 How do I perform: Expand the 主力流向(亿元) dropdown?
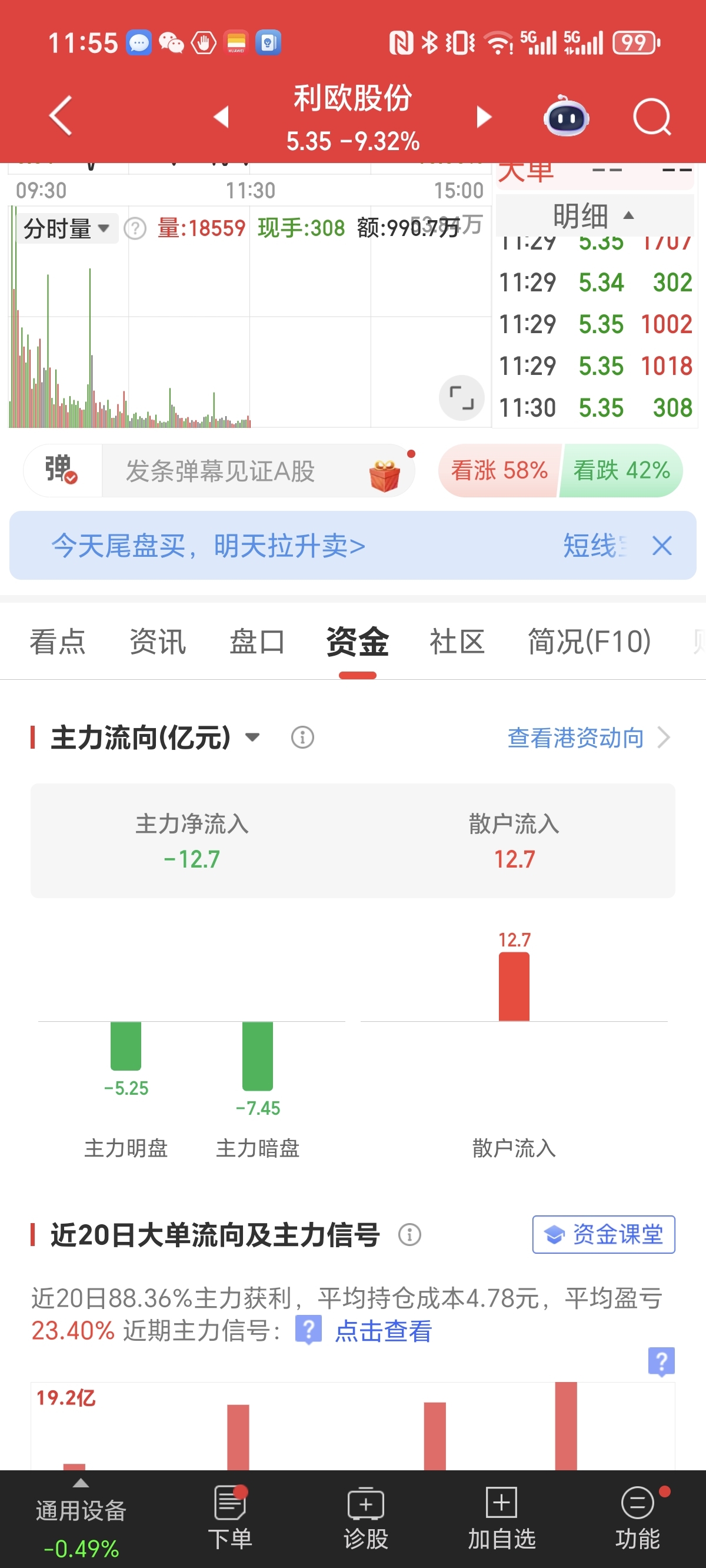coord(252,737)
